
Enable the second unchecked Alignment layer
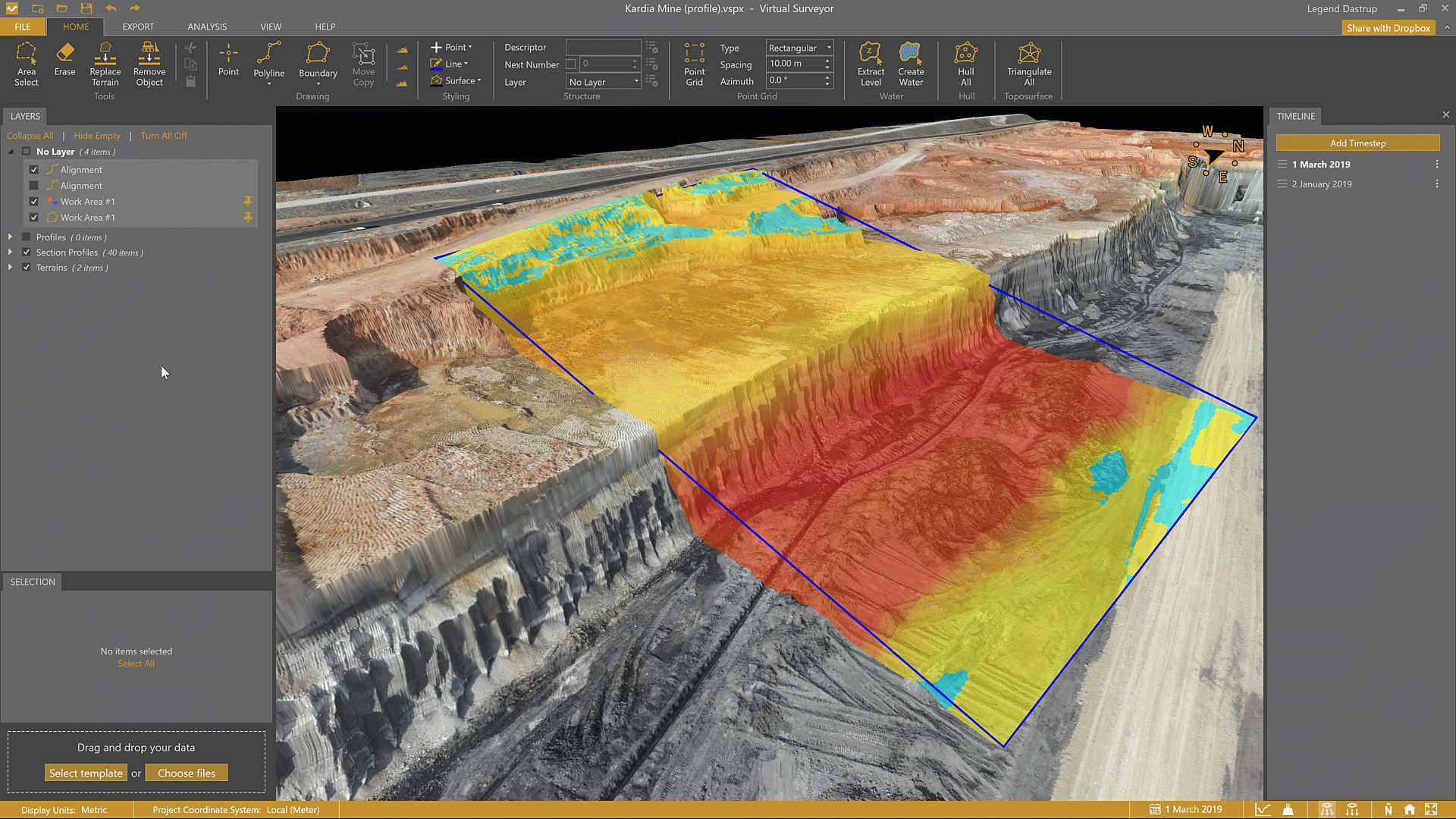pyautogui.click(x=34, y=186)
